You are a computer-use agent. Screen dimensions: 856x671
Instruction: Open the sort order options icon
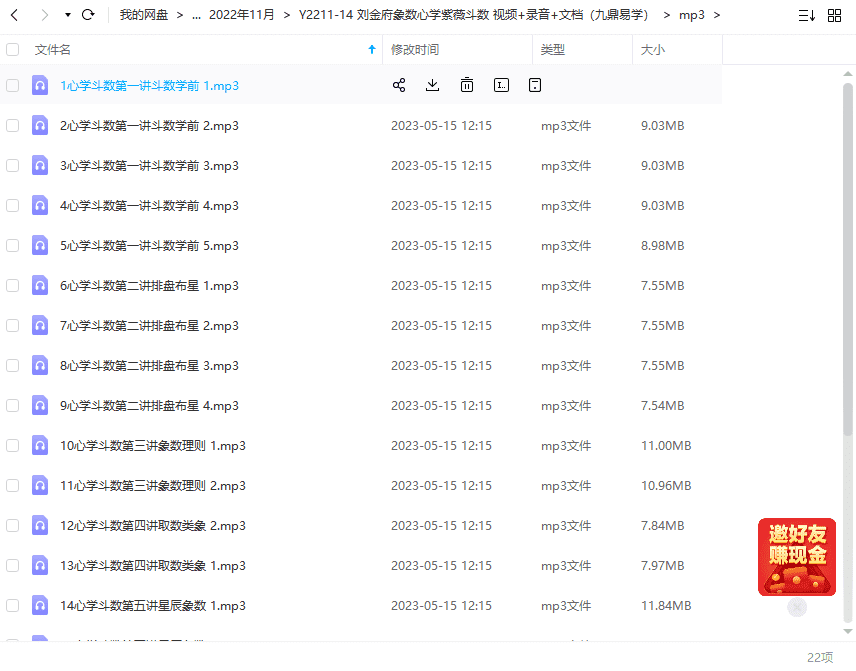point(806,15)
